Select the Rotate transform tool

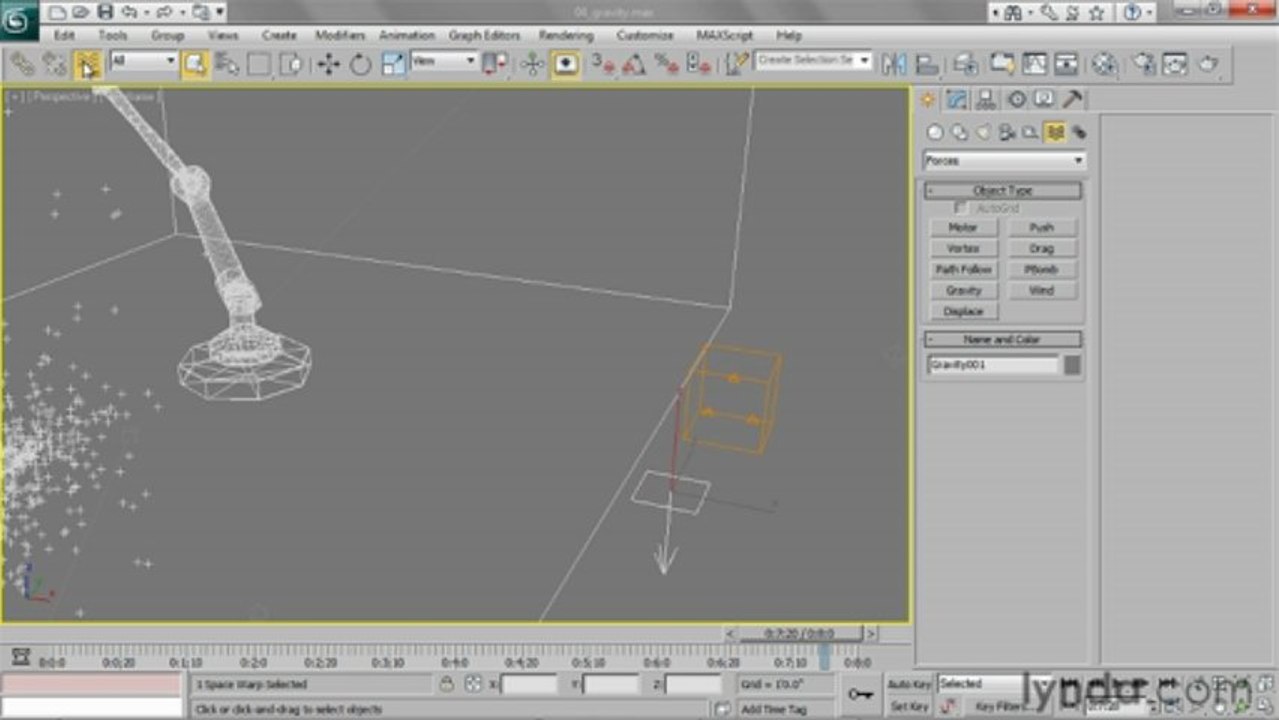pos(360,65)
